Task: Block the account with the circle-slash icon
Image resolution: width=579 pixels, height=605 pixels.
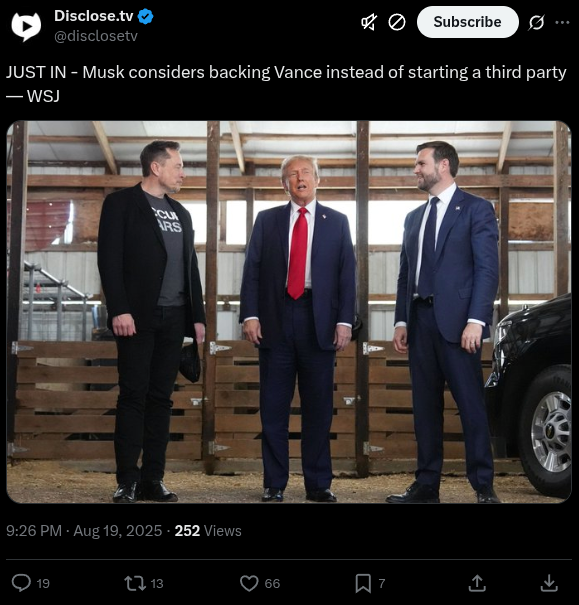Action: pos(397,22)
